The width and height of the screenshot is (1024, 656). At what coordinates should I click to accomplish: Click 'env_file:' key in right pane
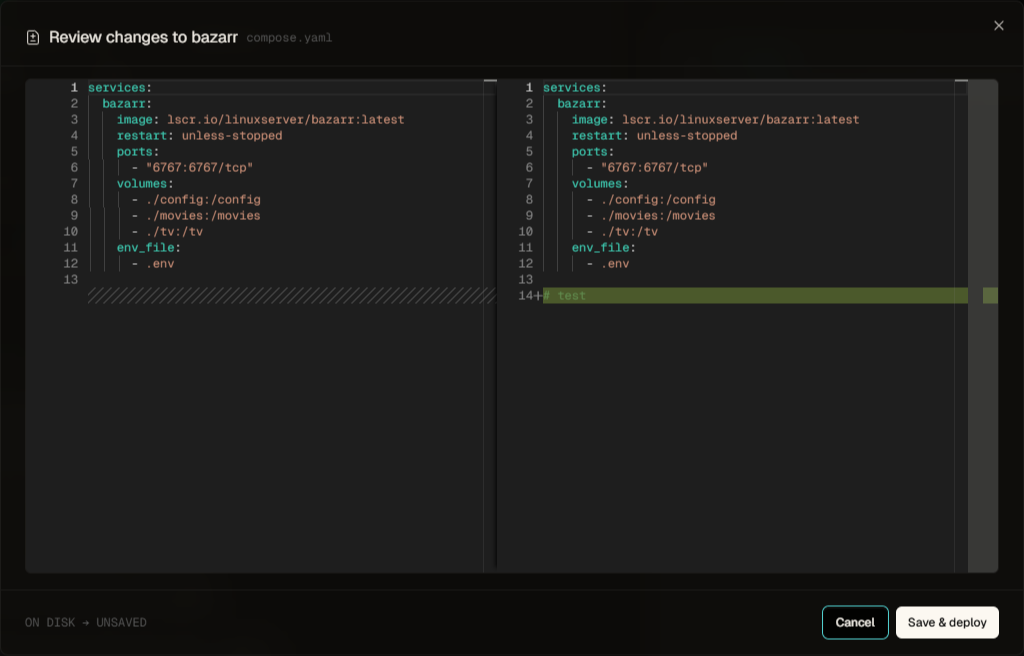[603, 248]
